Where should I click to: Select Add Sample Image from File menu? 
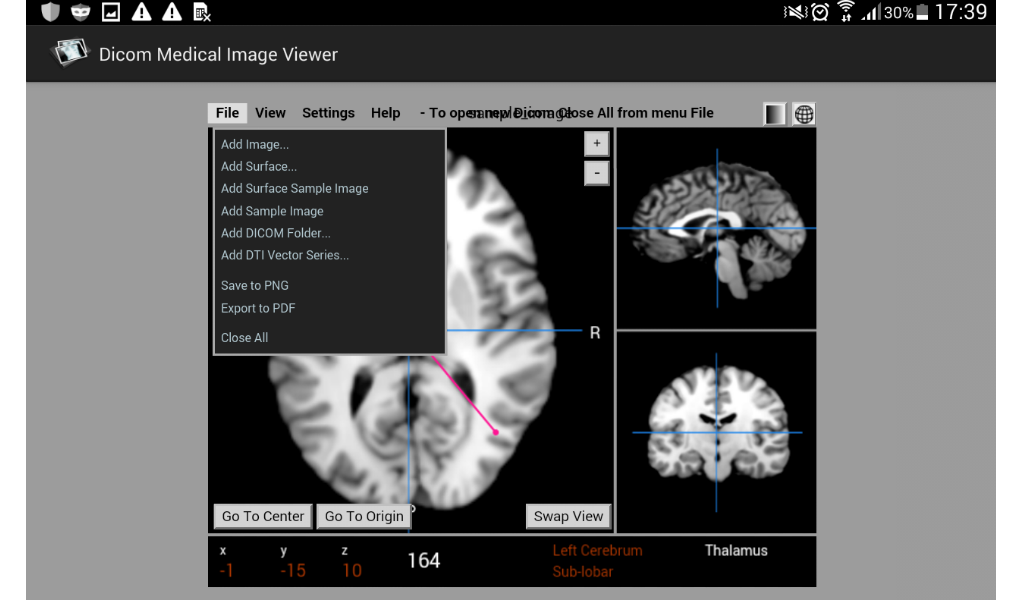coord(271,210)
